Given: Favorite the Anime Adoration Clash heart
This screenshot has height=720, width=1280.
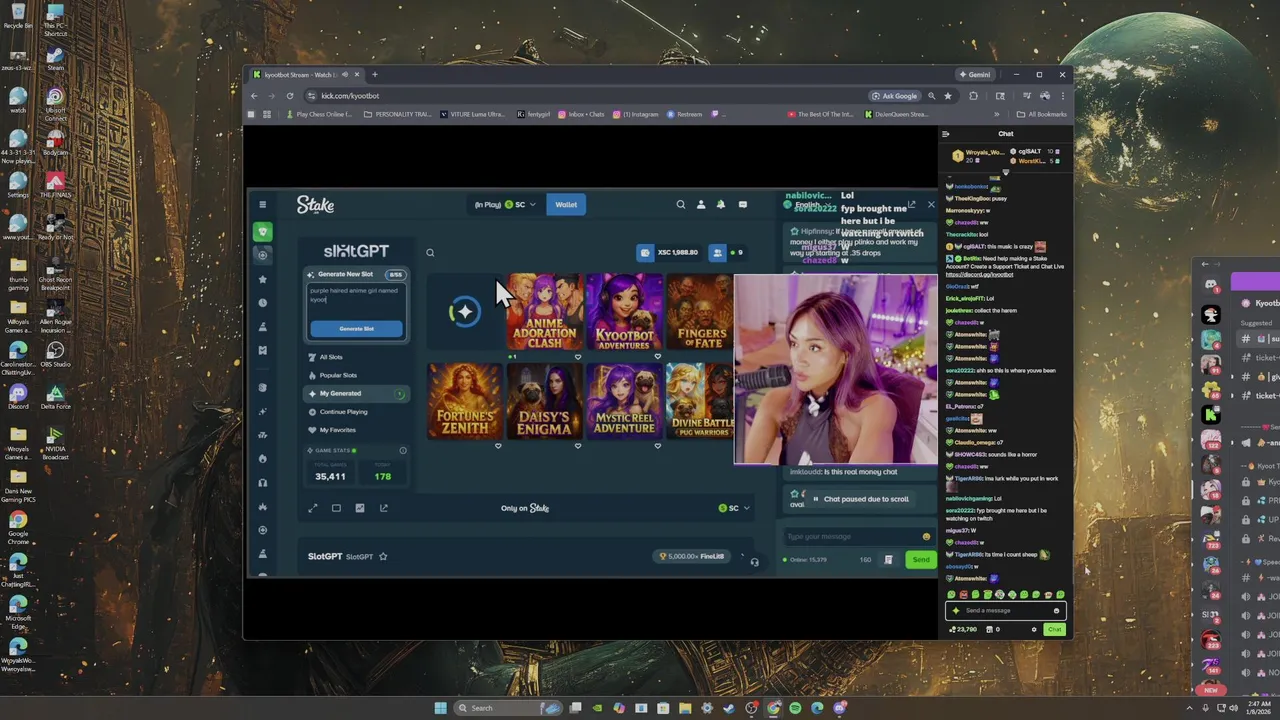Looking at the screenshot, I should pyautogui.click(x=577, y=356).
